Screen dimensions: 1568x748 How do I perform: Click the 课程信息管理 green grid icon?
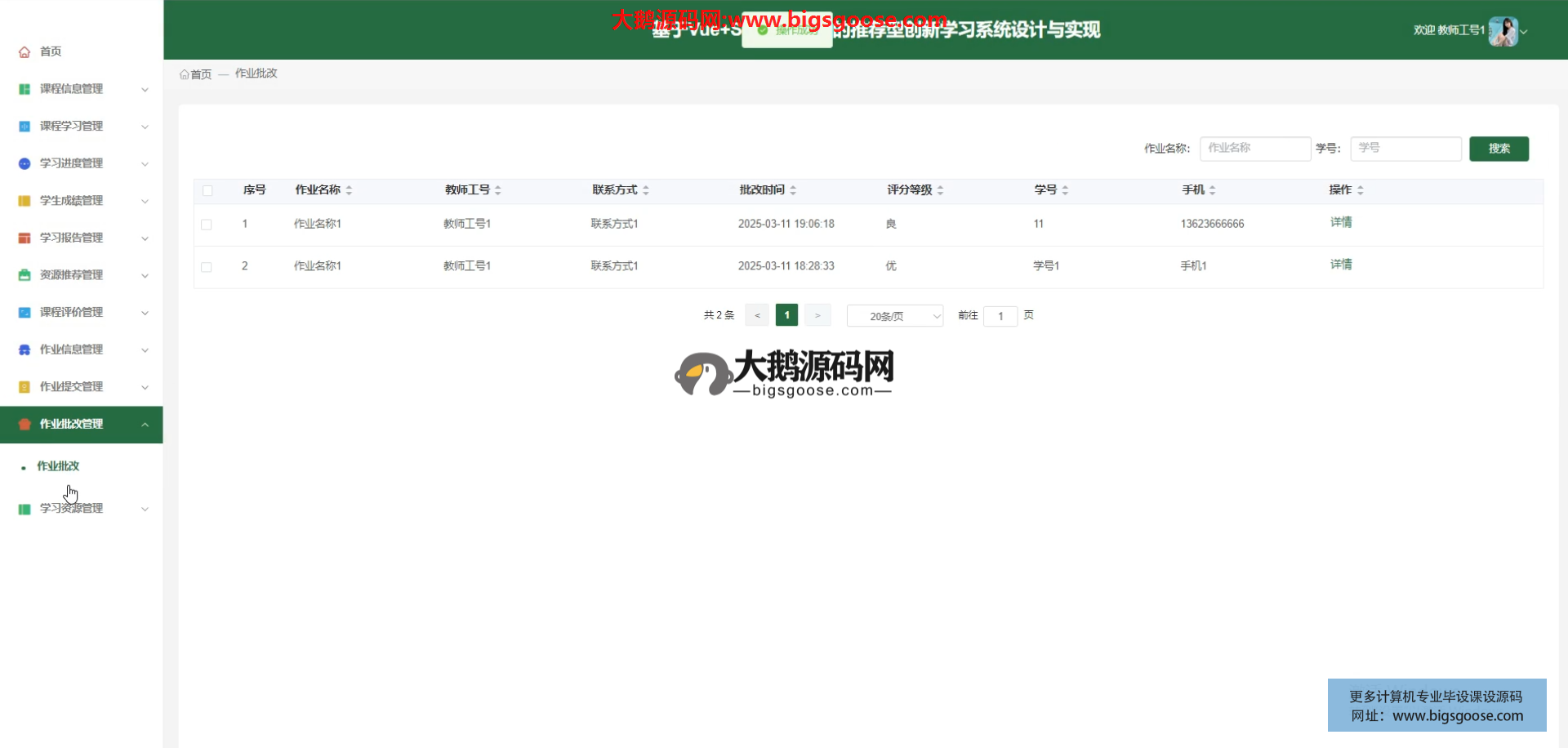24,89
